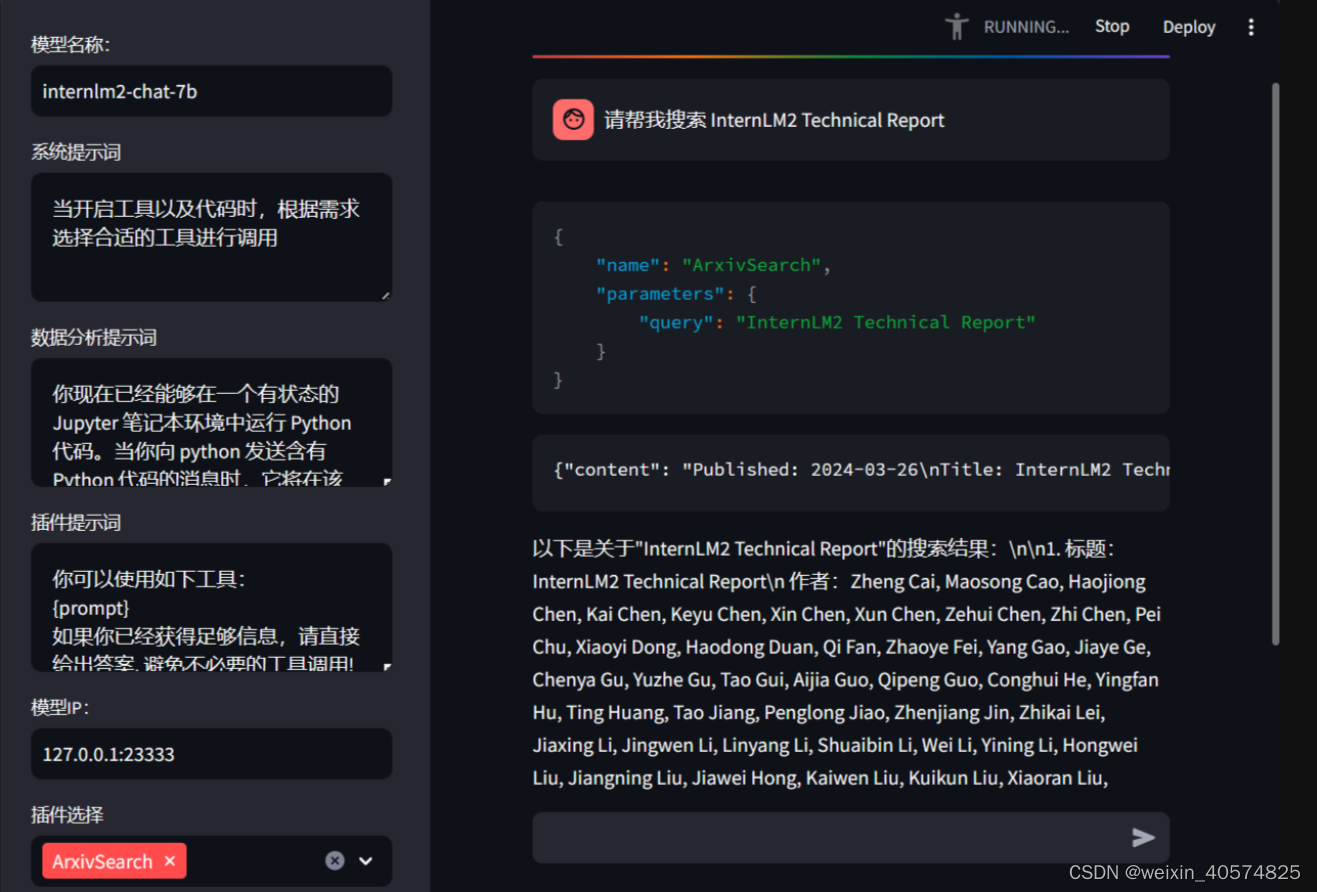Click the "RUNNING..." status text

coord(1026,27)
